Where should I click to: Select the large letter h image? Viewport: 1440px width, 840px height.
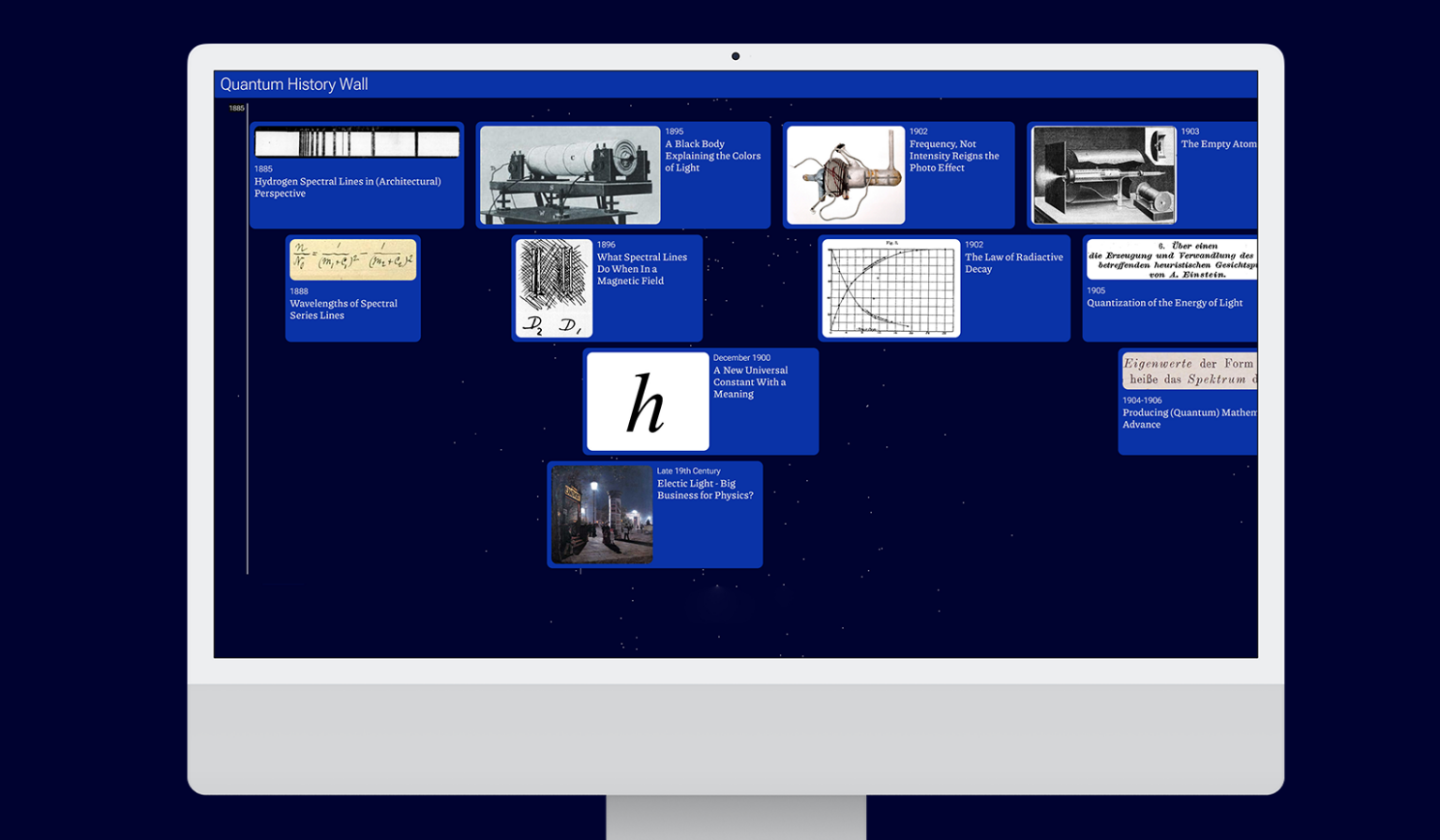coord(646,401)
